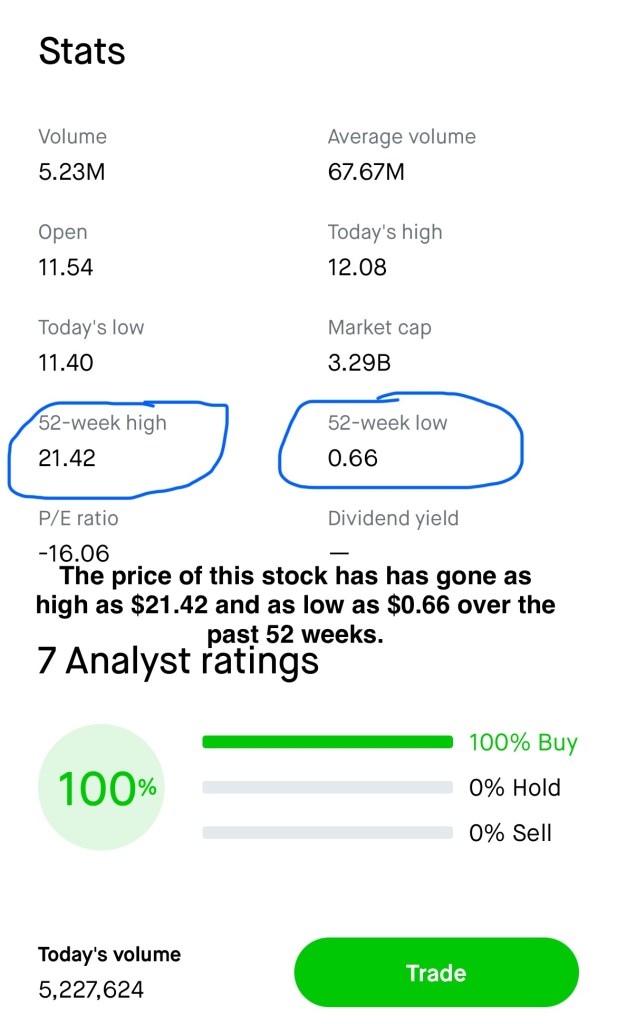Click the bold 52-week price annotation text

296,605
